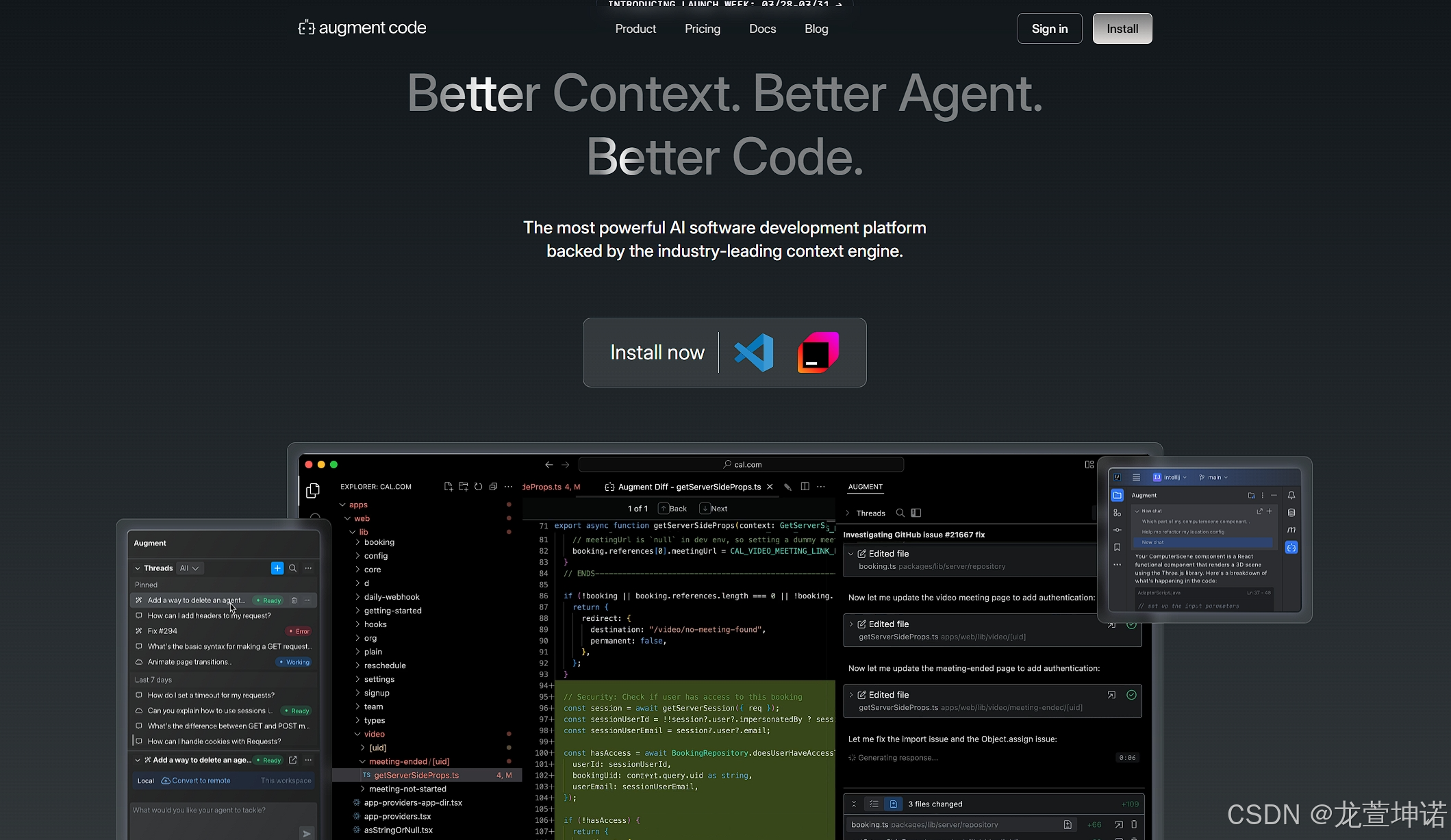
Task: Choose the JetBrains install icon
Action: (818, 353)
